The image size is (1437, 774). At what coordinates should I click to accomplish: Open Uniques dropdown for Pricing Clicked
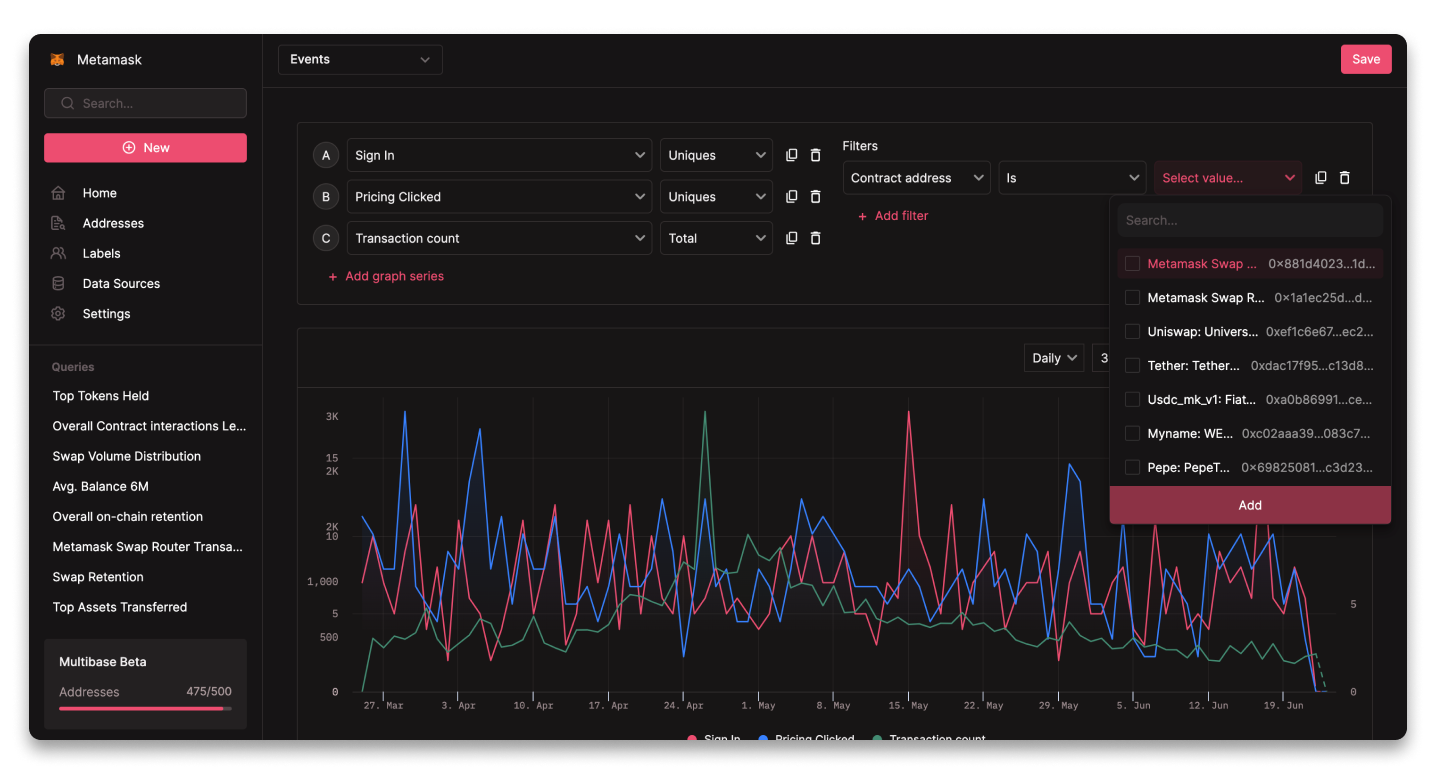716,197
